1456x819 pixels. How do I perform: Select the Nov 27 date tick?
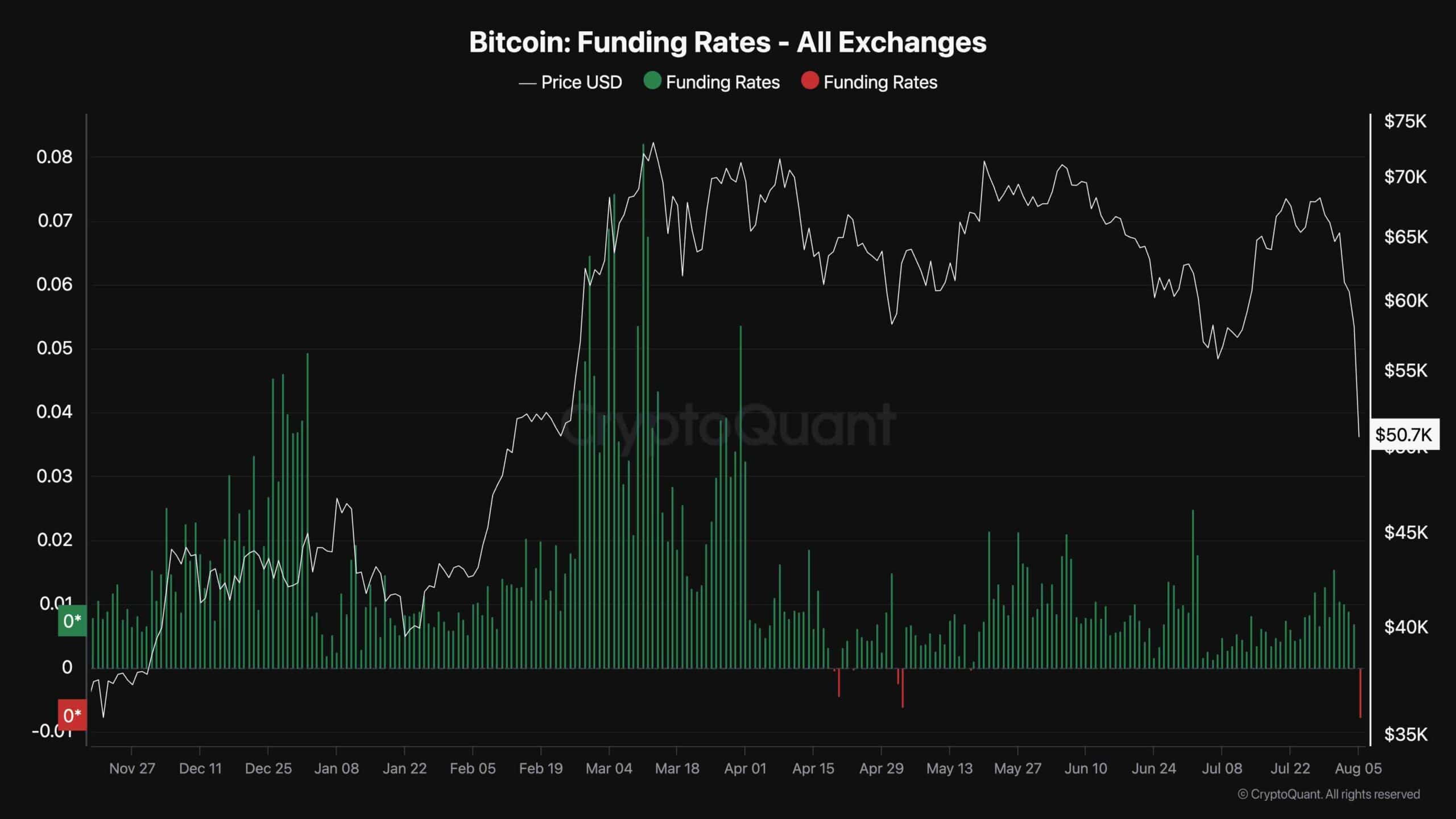tap(132, 768)
